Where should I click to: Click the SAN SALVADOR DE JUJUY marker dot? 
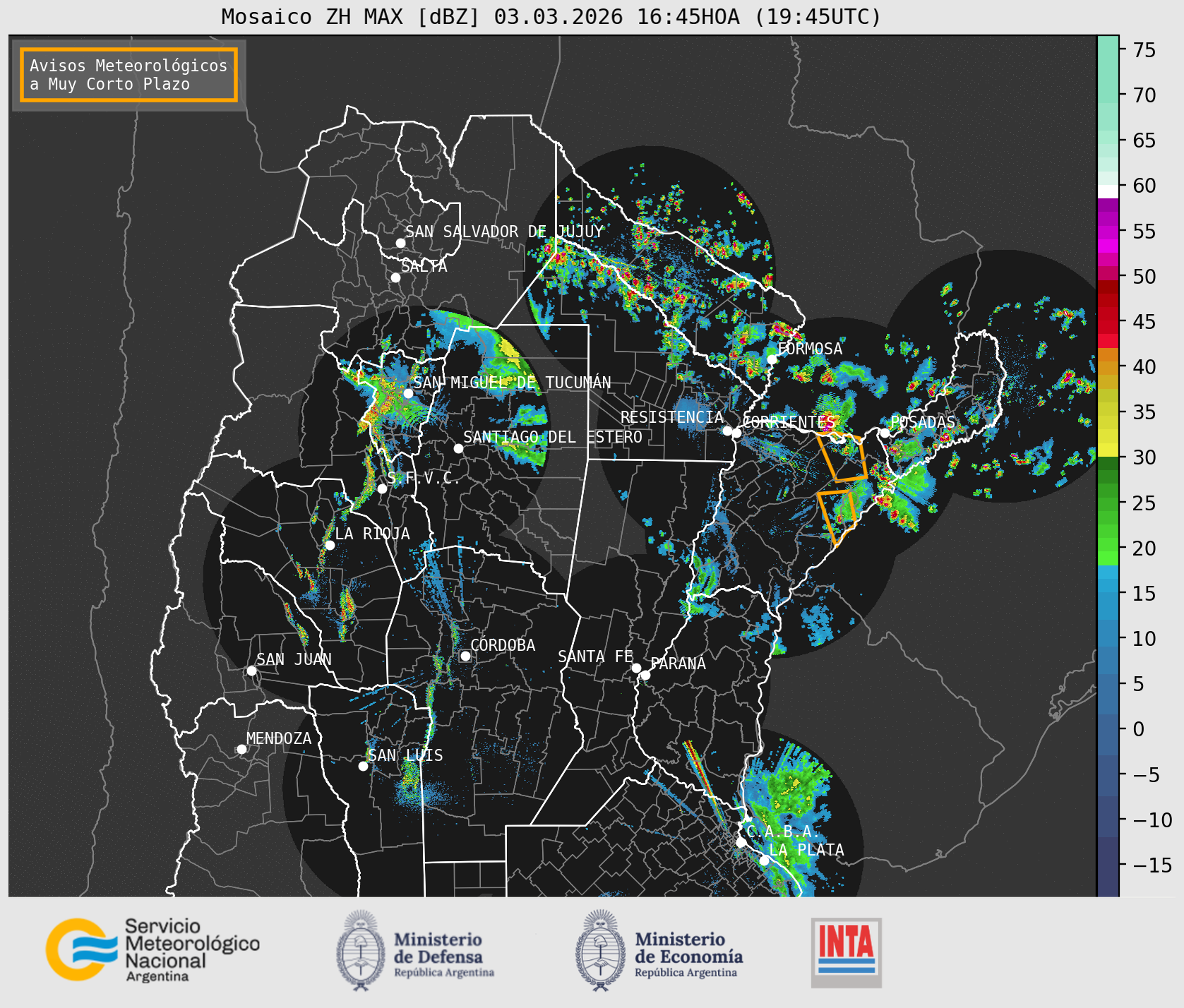pos(400,243)
